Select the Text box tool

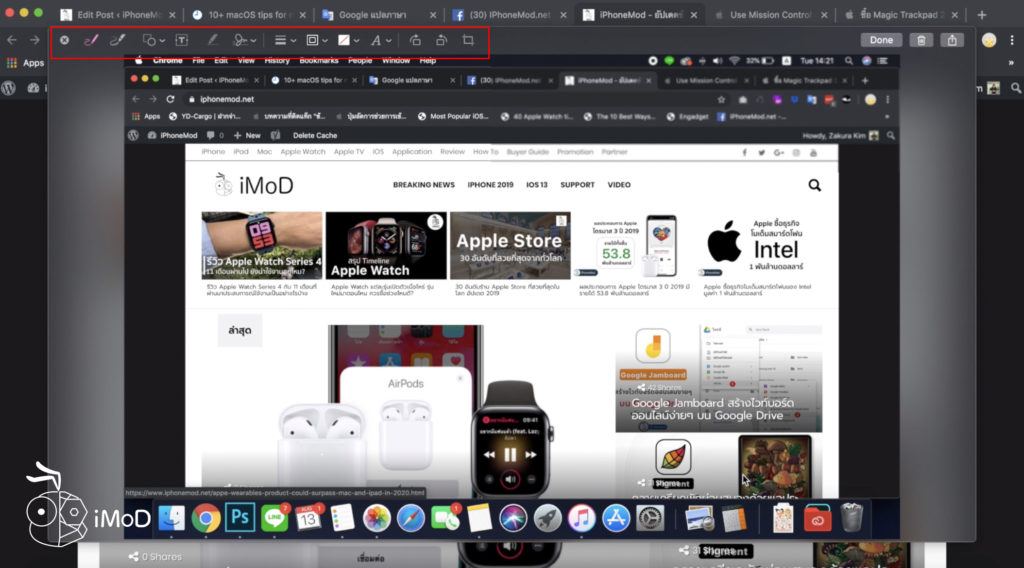pyautogui.click(x=182, y=40)
